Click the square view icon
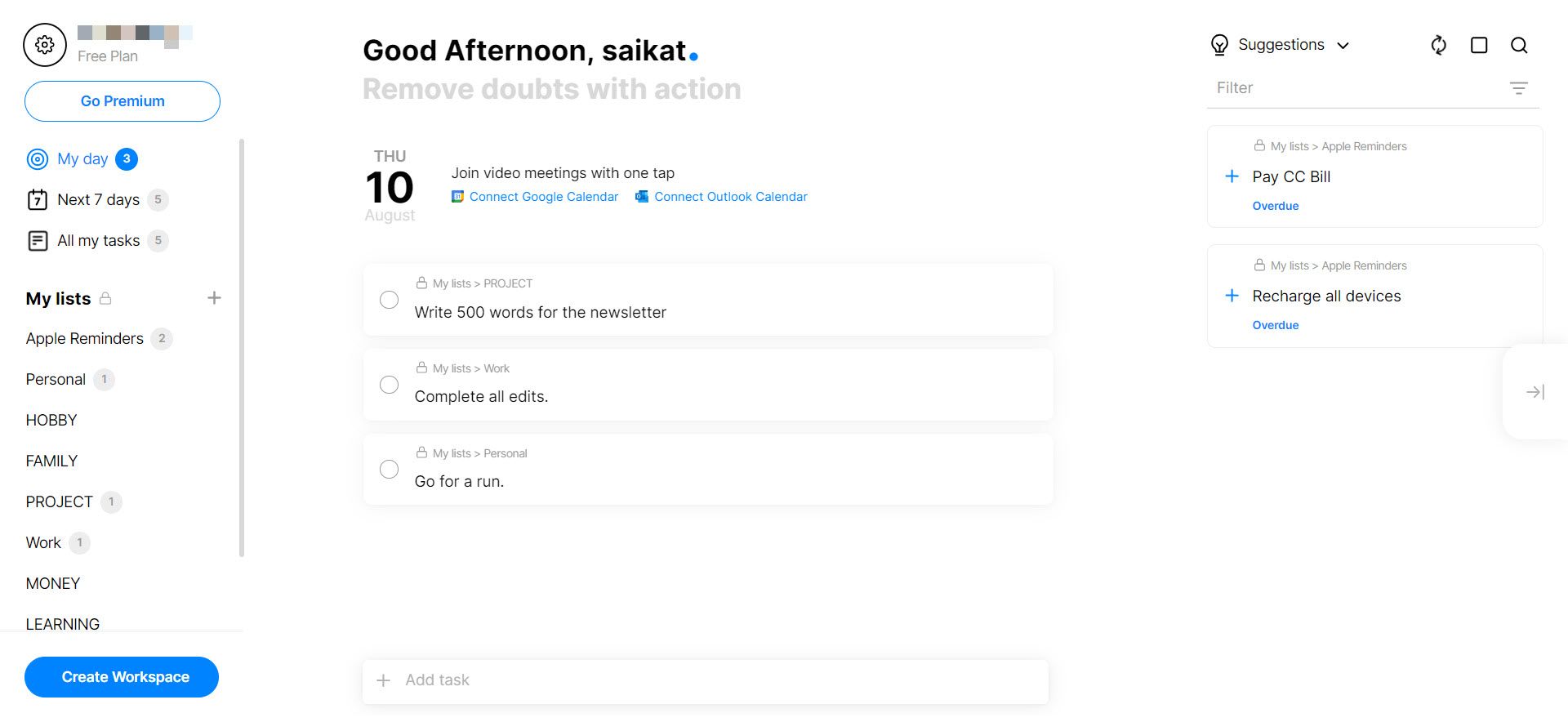 click(x=1479, y=45)
